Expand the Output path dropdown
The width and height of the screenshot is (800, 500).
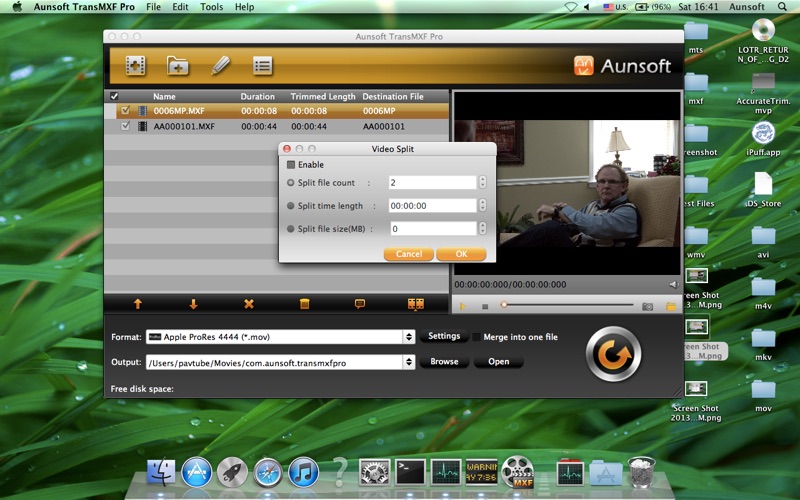[409, 362]
